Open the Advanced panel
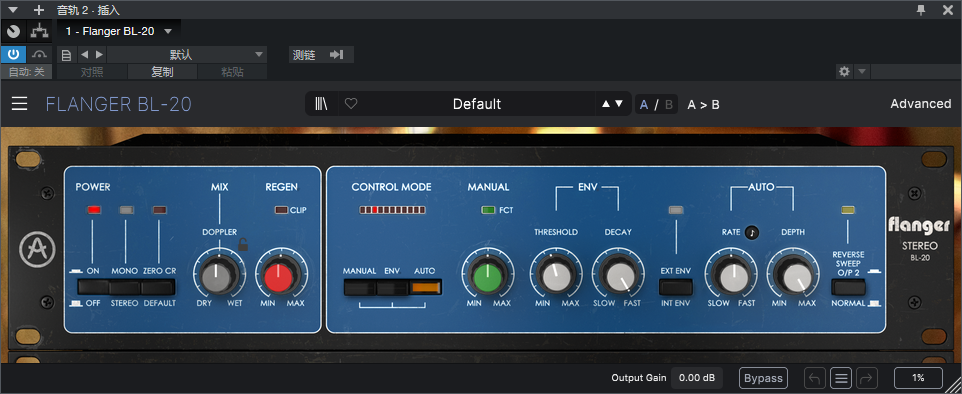Viewport: 962px width, 394px height. pos(920,104)
